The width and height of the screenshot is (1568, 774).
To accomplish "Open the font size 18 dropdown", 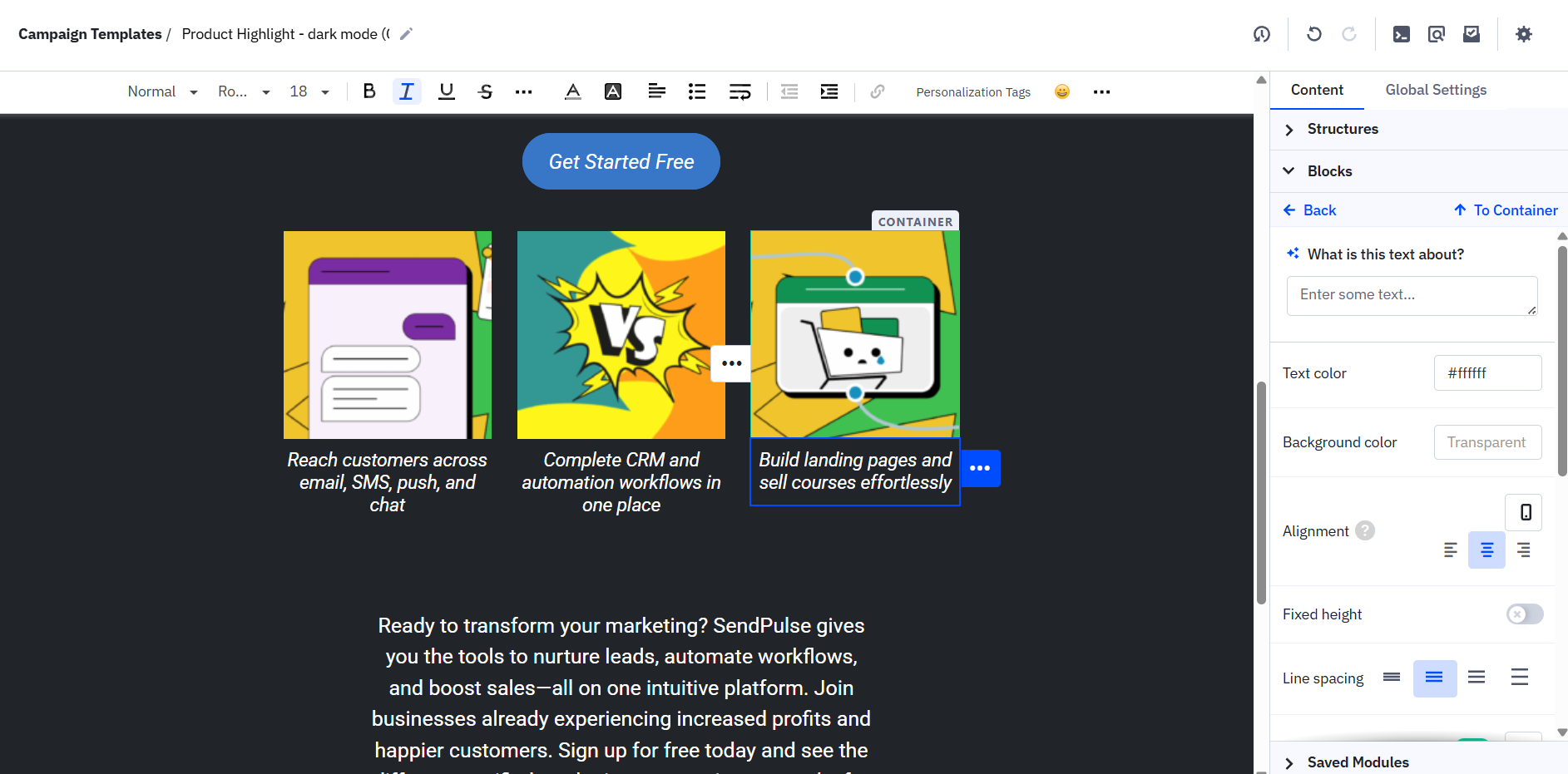I will (x=309, y=91).
